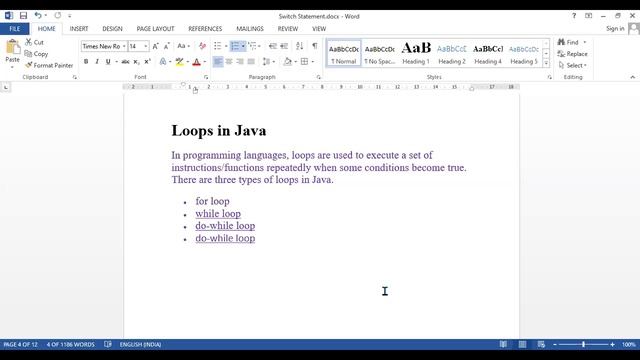640x360 pixels.
Task: Apply superscript formatting
Action: pos(147,62)
